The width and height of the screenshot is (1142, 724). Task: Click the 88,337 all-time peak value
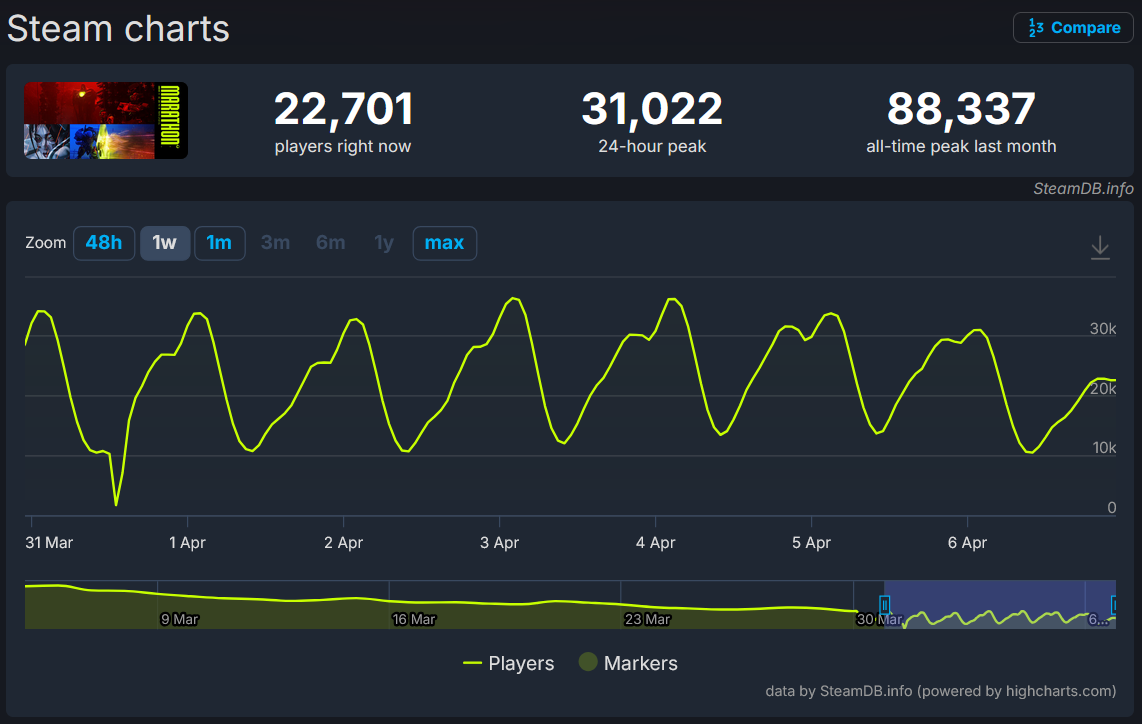coord(961,108)
